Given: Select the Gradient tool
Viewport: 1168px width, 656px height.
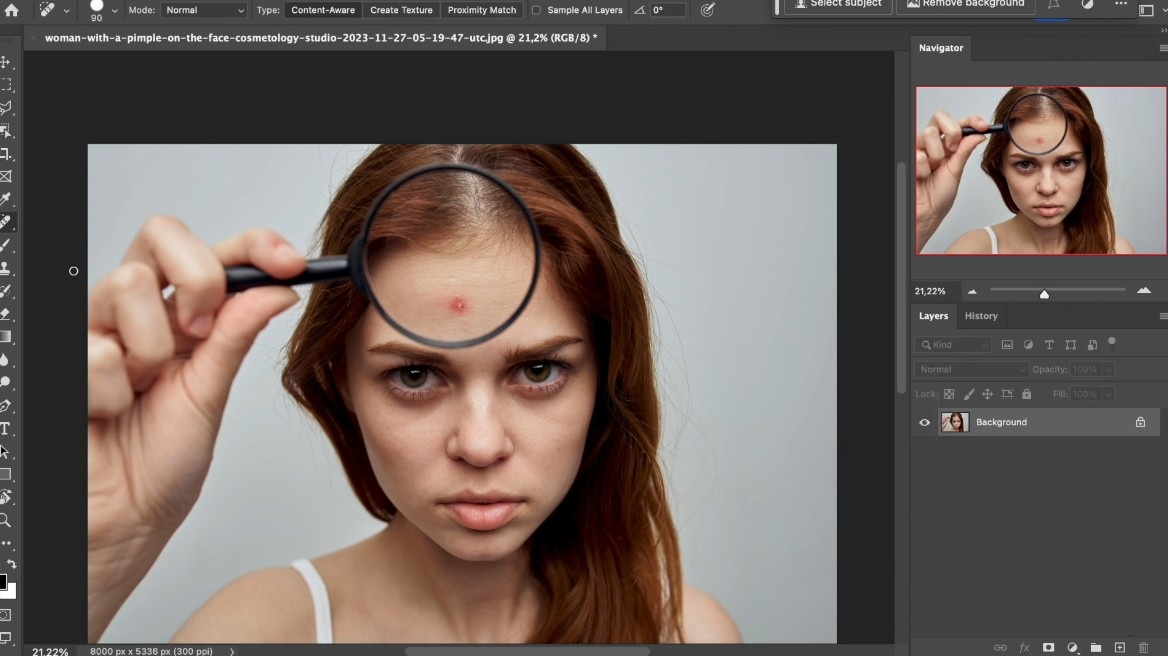Looking at the screenshot, I should coord(6,337).
